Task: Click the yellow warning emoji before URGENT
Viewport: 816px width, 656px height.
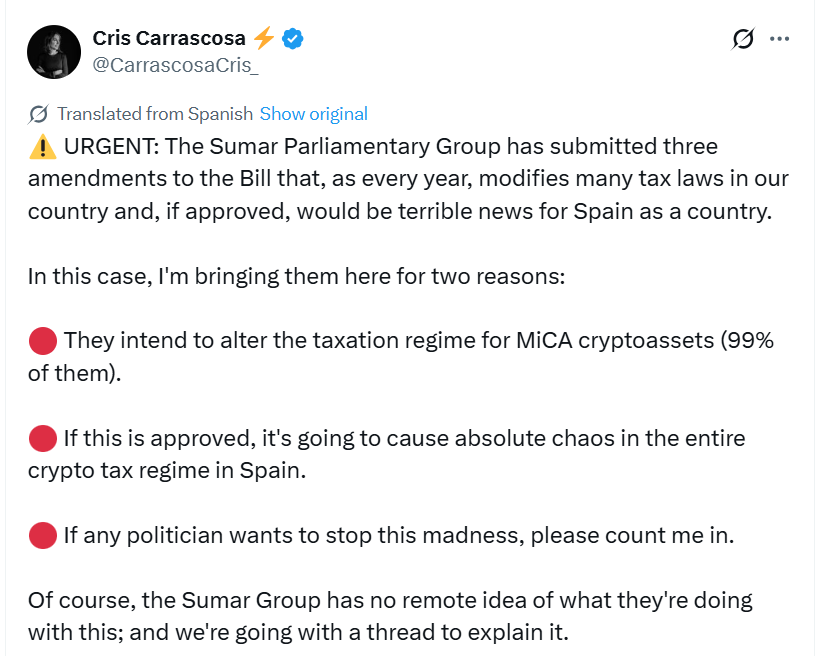Action: click(x=42, y=147)
